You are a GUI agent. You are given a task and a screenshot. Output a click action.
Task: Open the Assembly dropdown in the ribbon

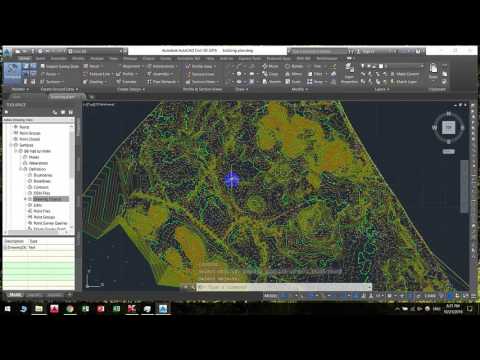tap(160, 74)
